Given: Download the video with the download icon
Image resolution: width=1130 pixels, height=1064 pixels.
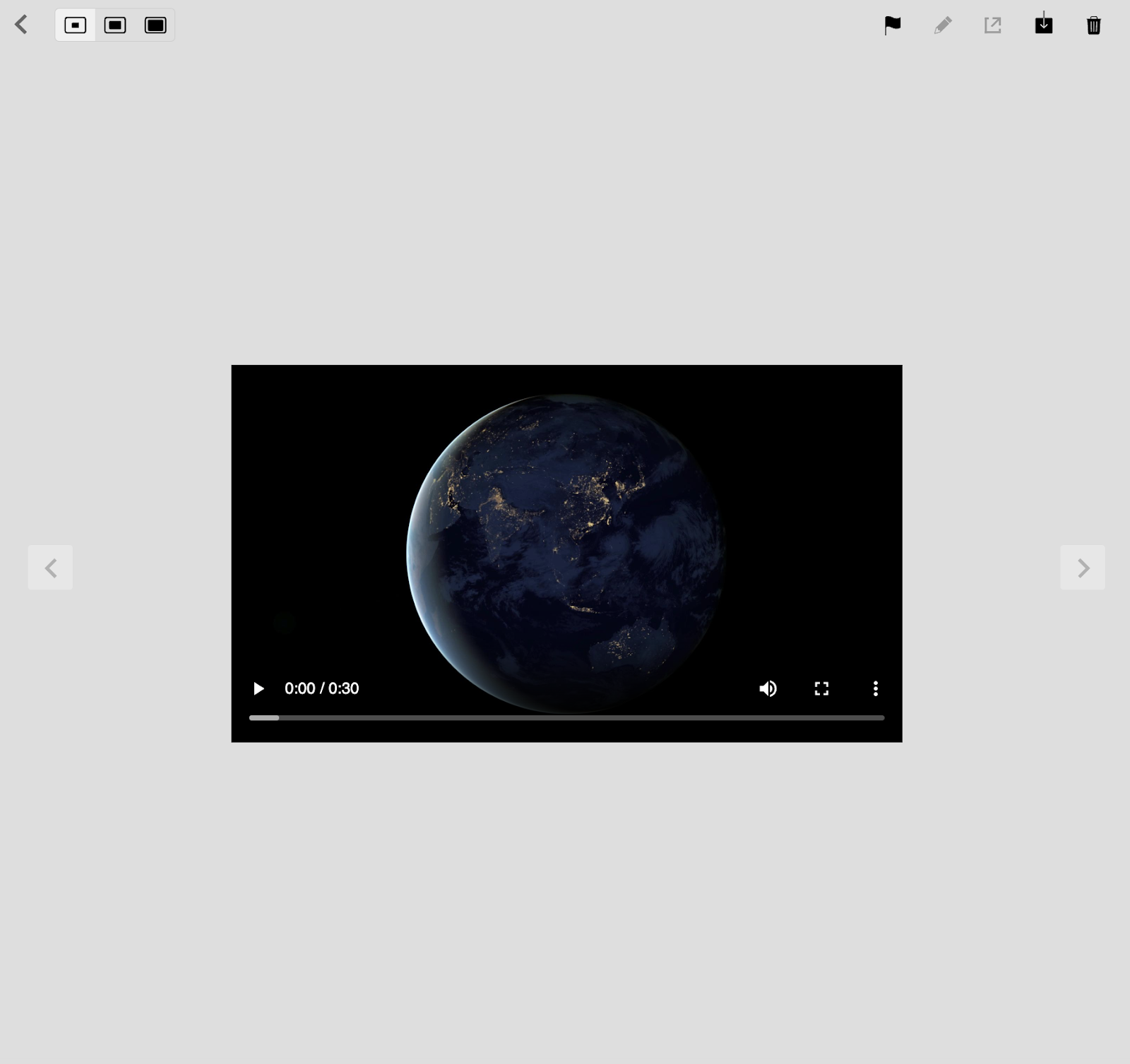Looking at the screenshot, I should coord(1044,24).
